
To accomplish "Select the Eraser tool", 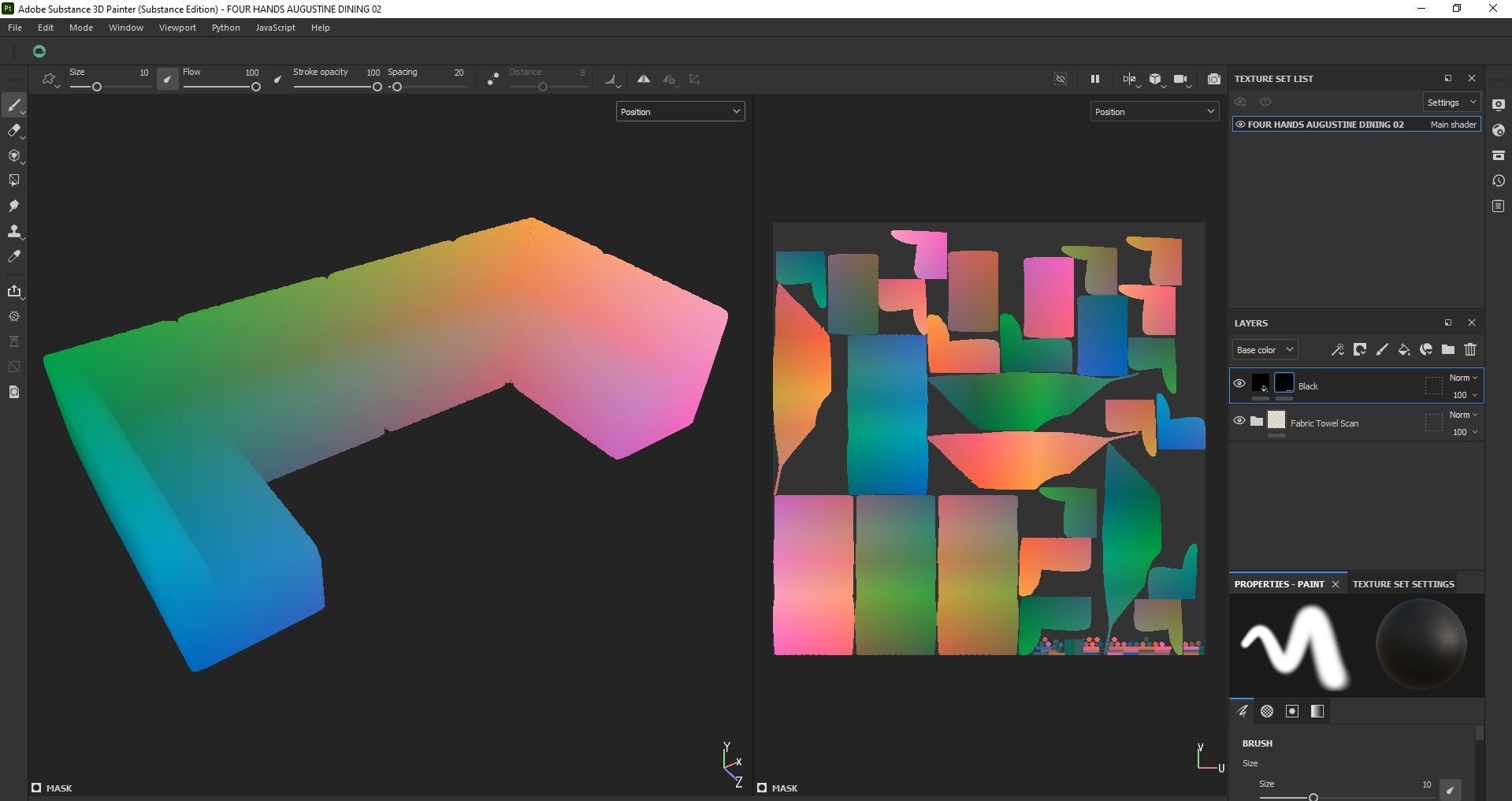I will (13, 131).
